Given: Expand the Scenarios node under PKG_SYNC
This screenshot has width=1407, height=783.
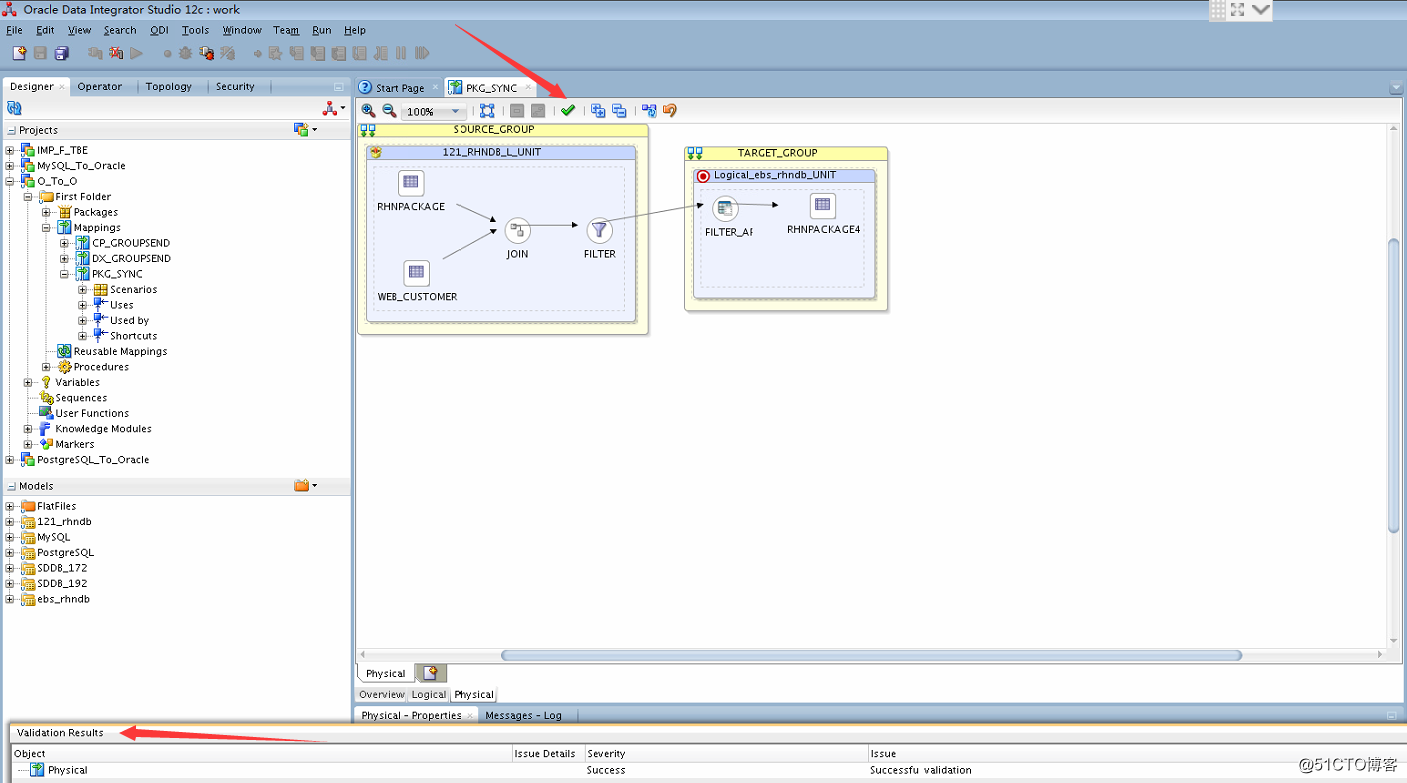Looking at the screenshot, I should (x=82, y=289).
